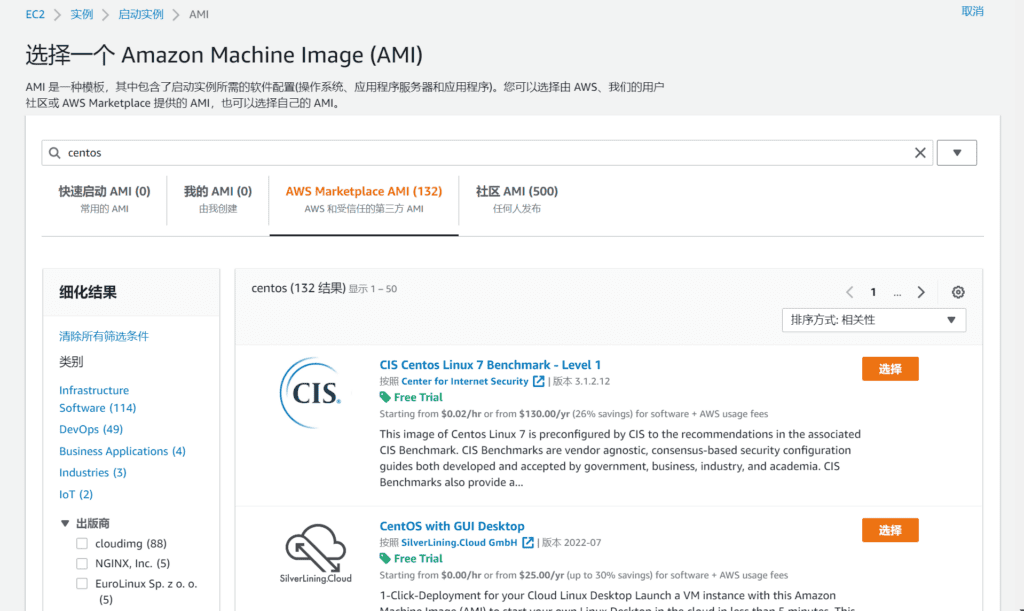Click inside the centos search input field
The image size is (1024, 611).
(x=400, y=152)
